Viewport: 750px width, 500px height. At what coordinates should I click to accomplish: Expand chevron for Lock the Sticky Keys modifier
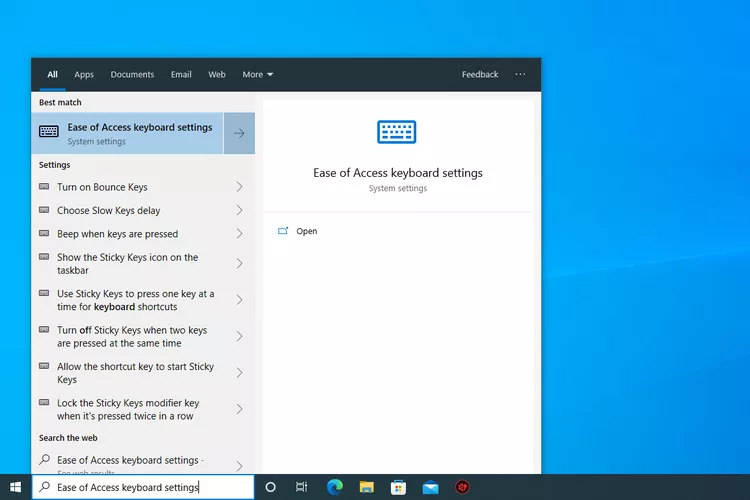click(x=240, y=409)
